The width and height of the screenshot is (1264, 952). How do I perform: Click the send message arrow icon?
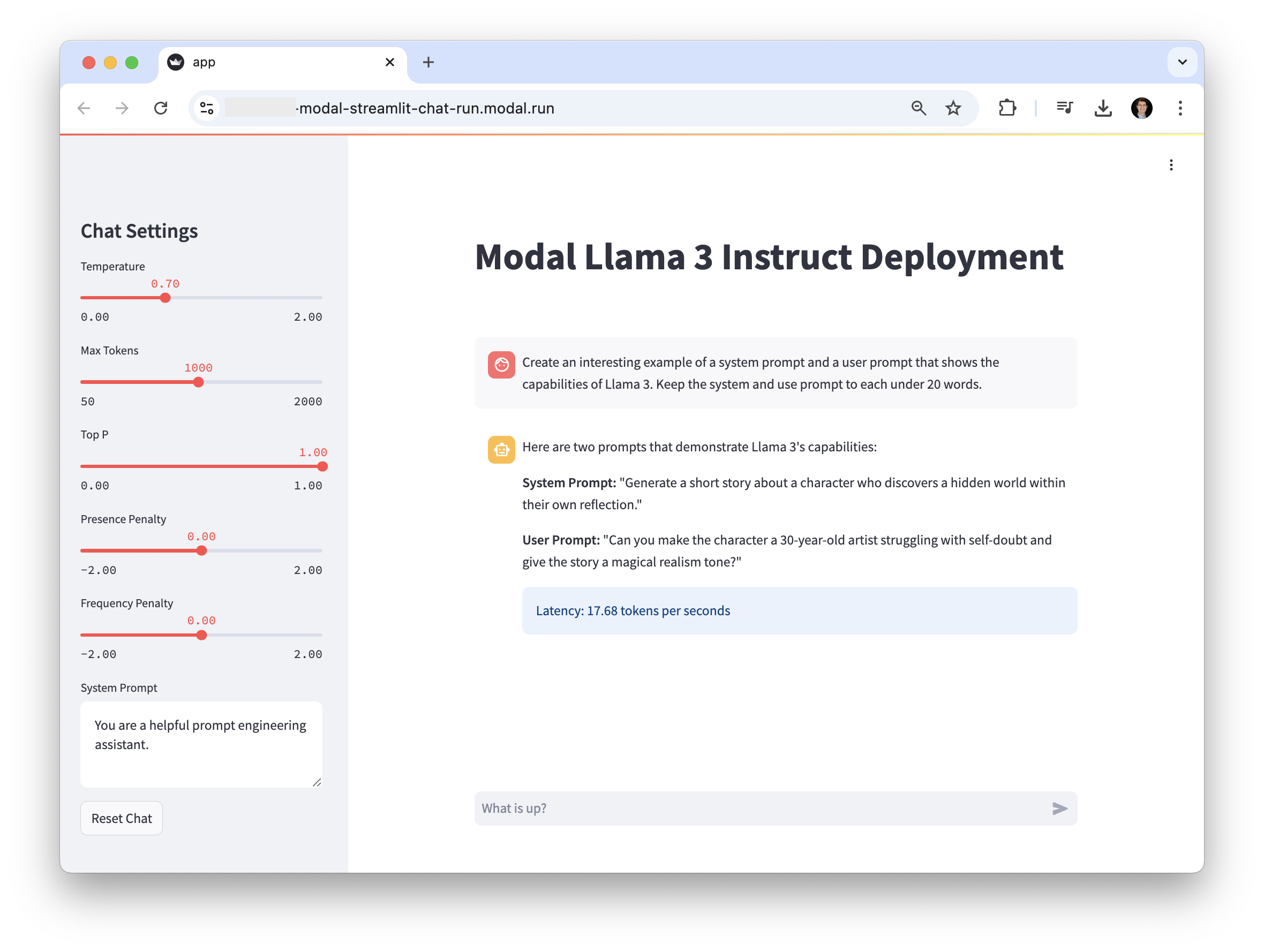[x=1059, y=808]
